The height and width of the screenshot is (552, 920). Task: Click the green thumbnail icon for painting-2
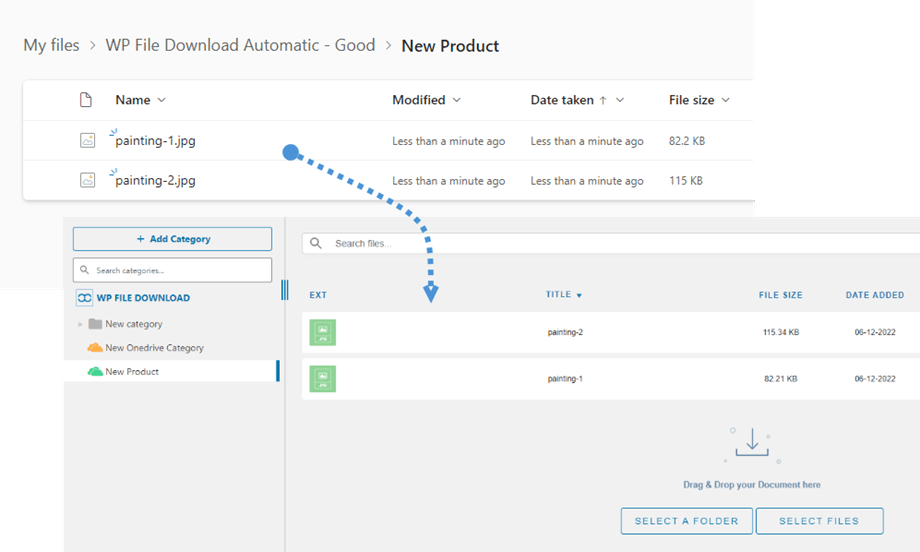pos(322,332)
